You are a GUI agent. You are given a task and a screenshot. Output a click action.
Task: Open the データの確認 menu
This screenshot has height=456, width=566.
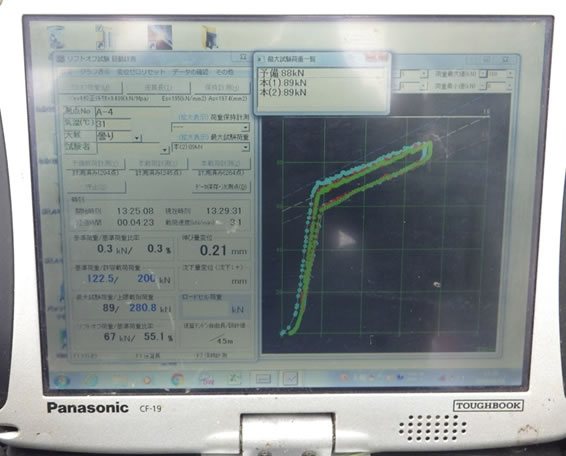190,72
